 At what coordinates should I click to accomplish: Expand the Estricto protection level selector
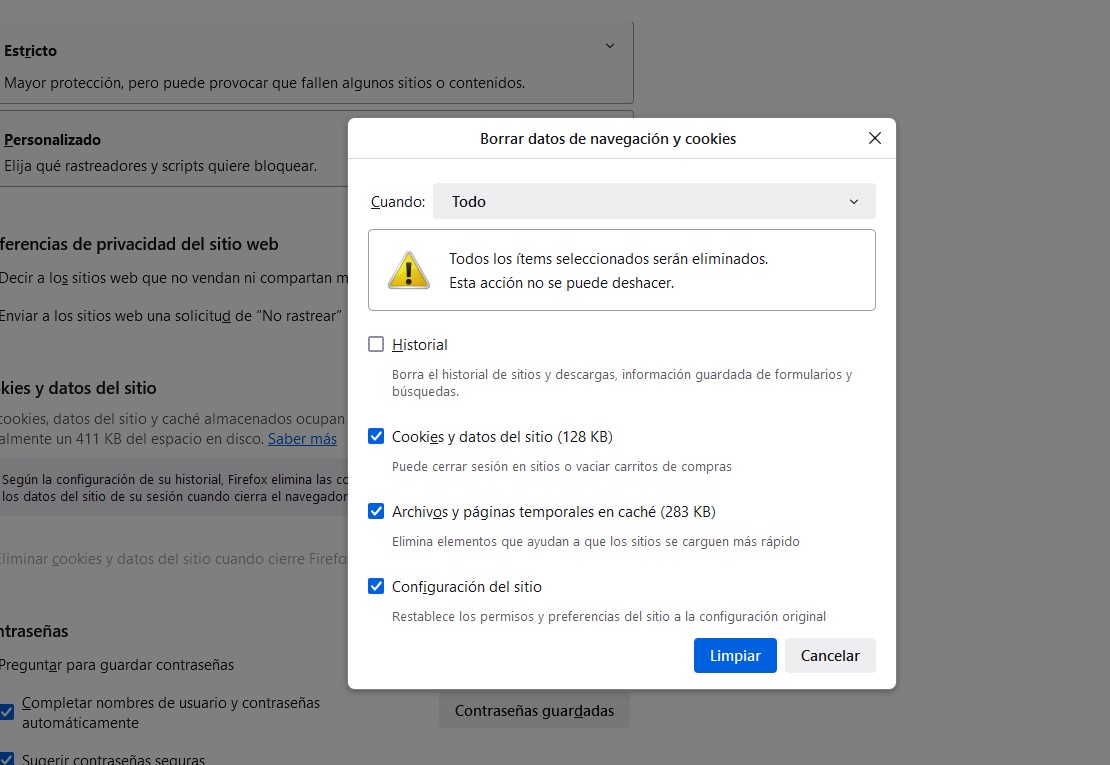coord(610,45)
